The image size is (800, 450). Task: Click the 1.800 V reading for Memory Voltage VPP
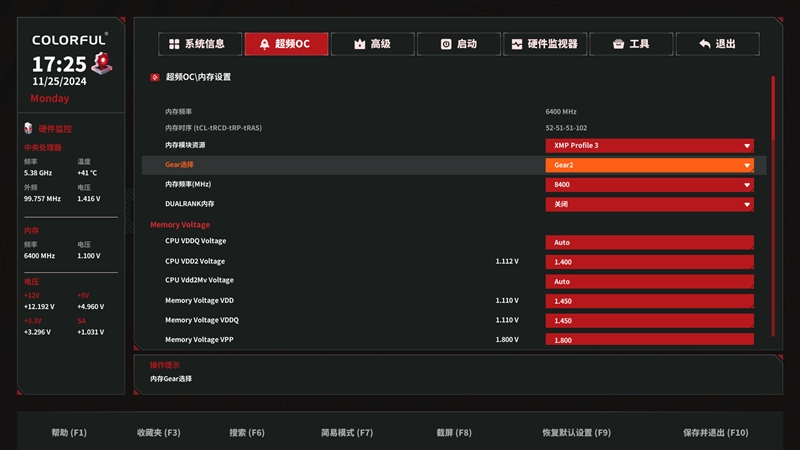pos(507,339)
